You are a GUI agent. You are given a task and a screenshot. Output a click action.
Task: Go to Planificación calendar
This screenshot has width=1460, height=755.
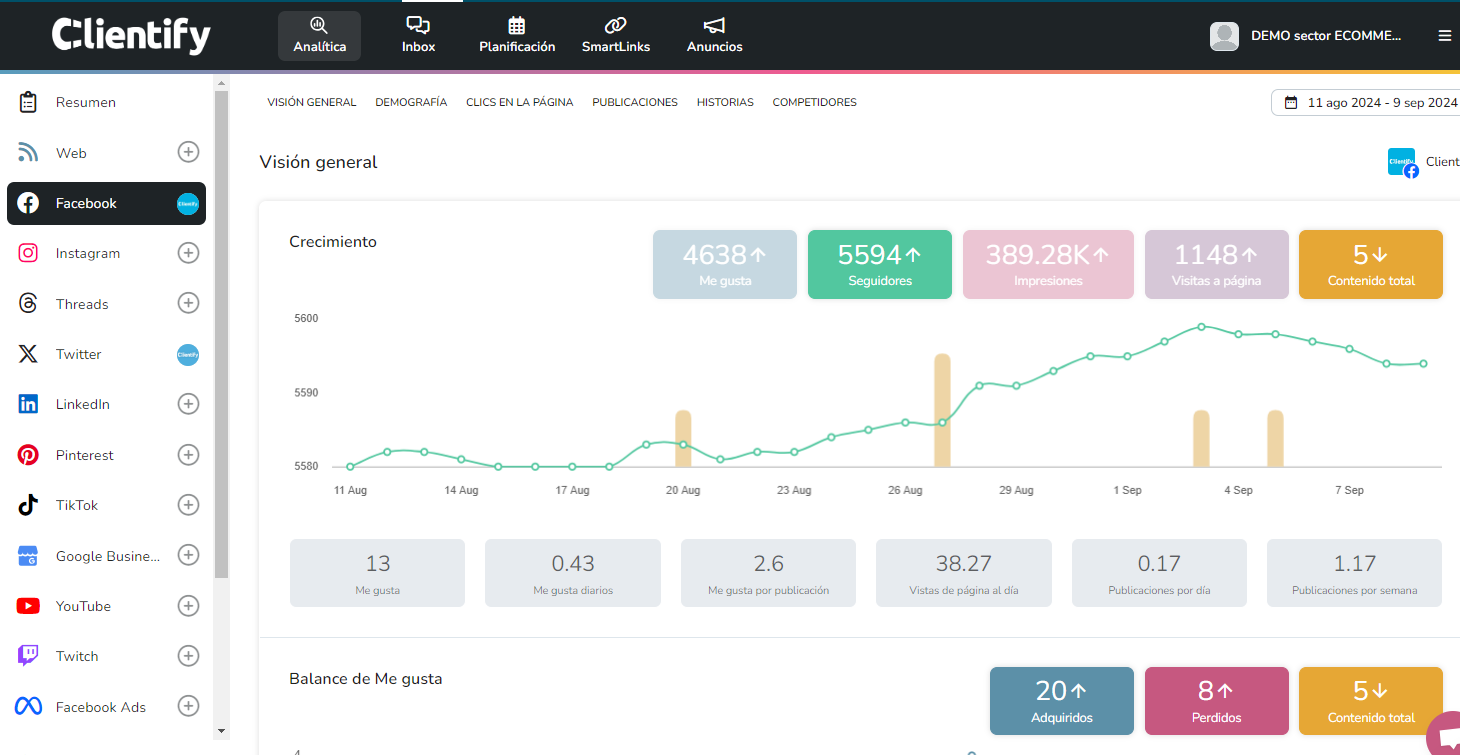(x=517, y=36)
